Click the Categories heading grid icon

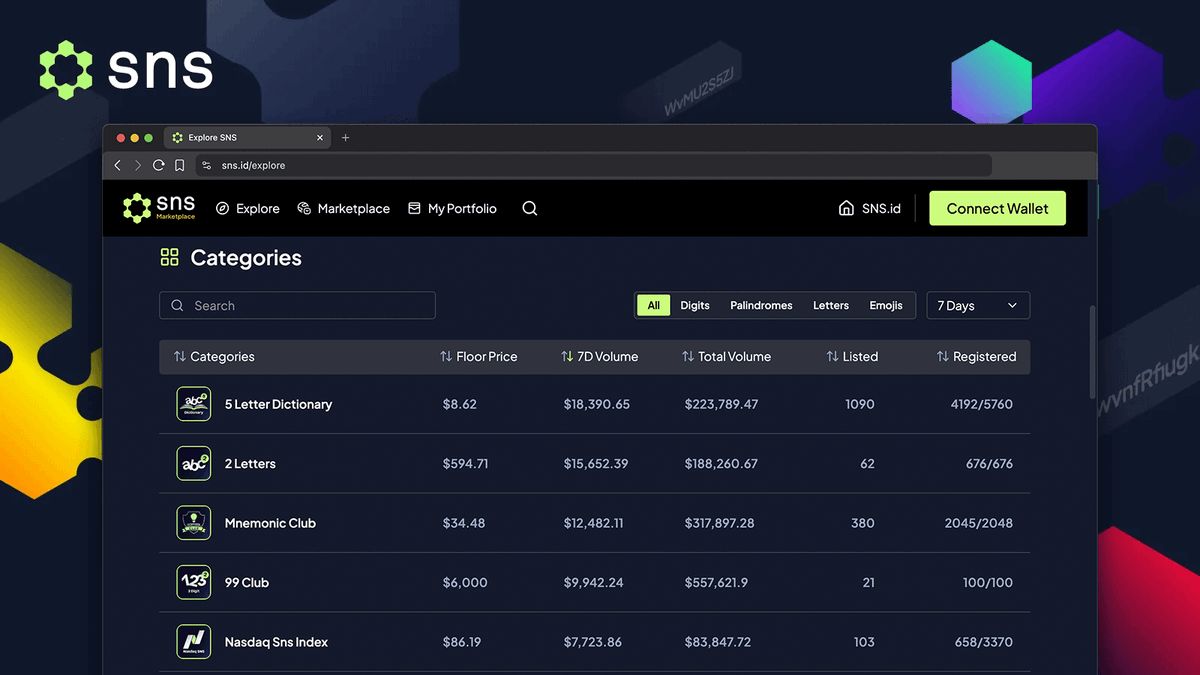click(x=169, y=258)
